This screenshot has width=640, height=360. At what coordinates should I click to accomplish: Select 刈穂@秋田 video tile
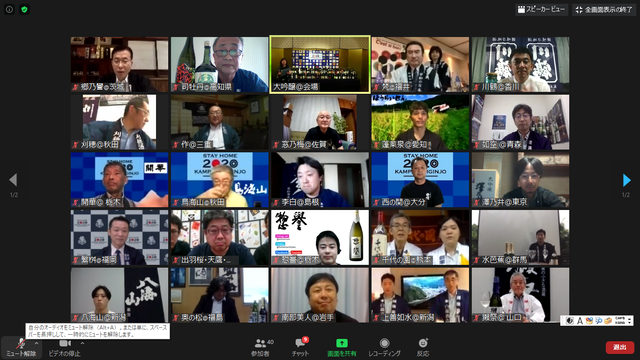click(x=120, y=122)
